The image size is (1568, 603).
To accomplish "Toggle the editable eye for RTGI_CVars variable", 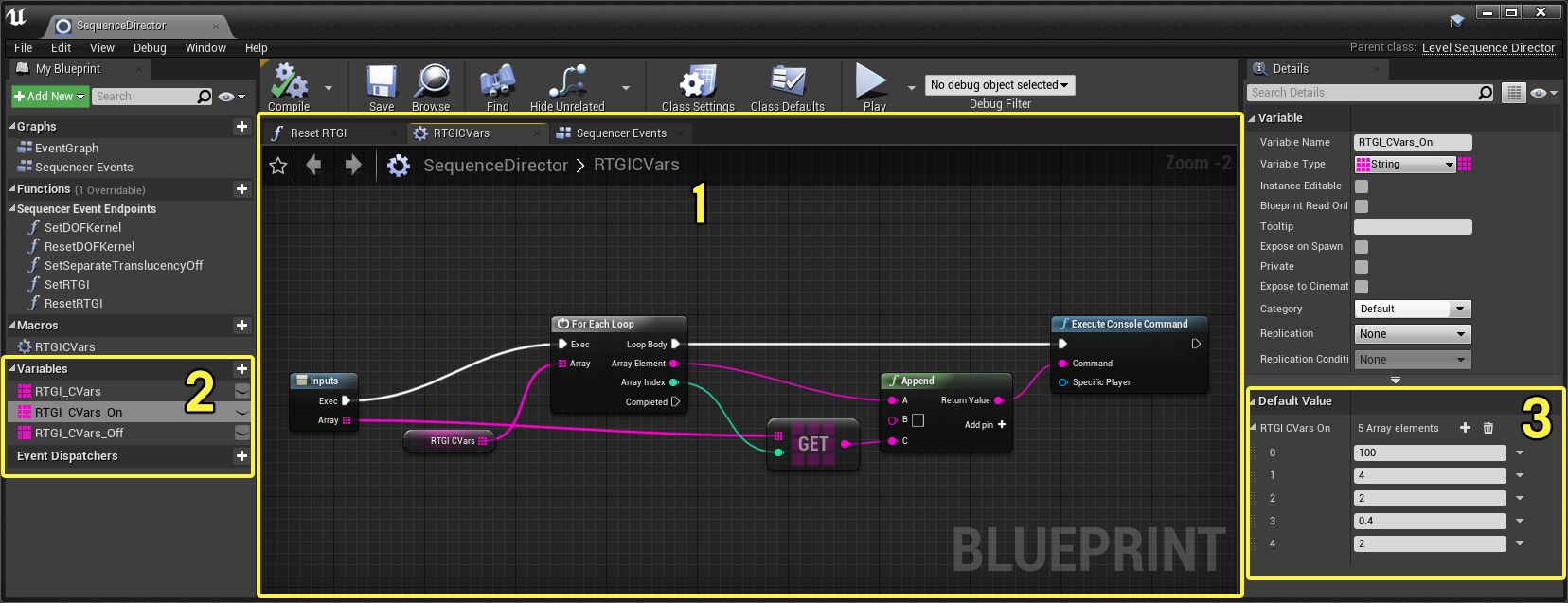I will point(242,391).
